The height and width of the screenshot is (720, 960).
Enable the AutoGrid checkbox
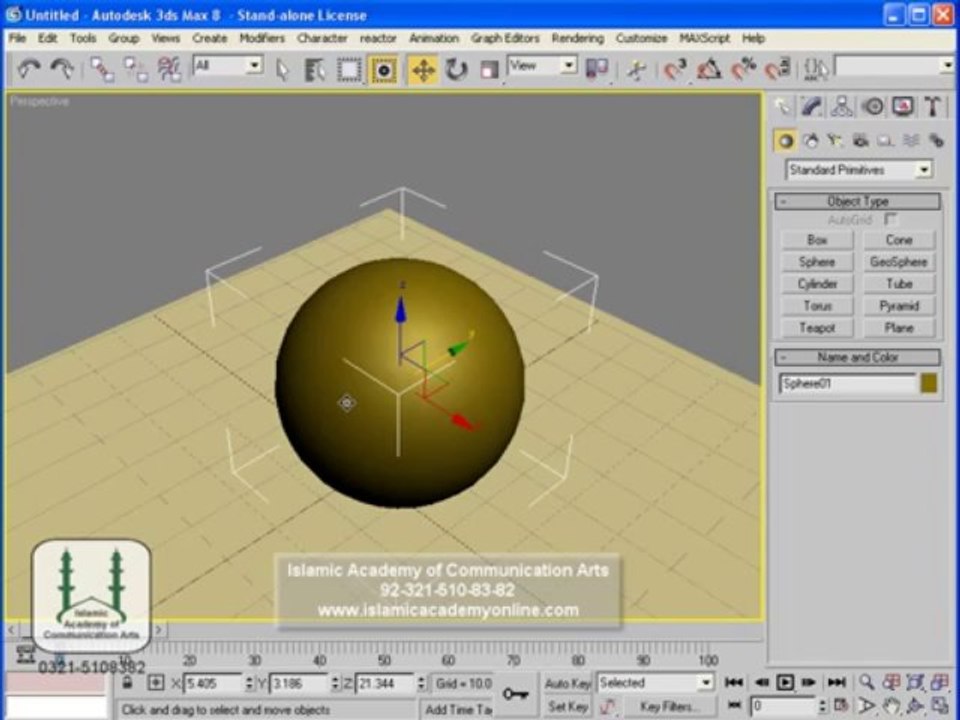pos(890,219)
